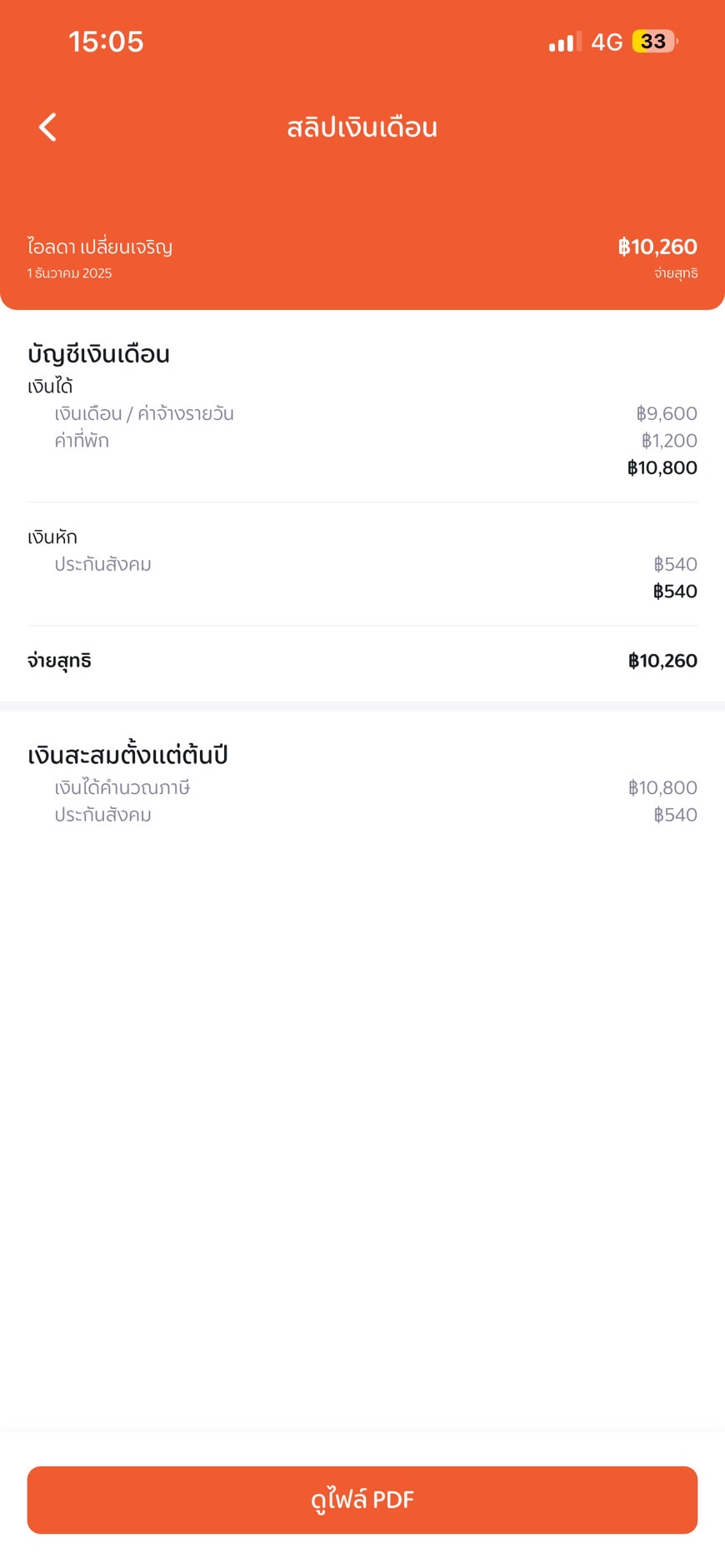Tap the back arrow icon
The image size is (725, 1568).
pos(48,127)
